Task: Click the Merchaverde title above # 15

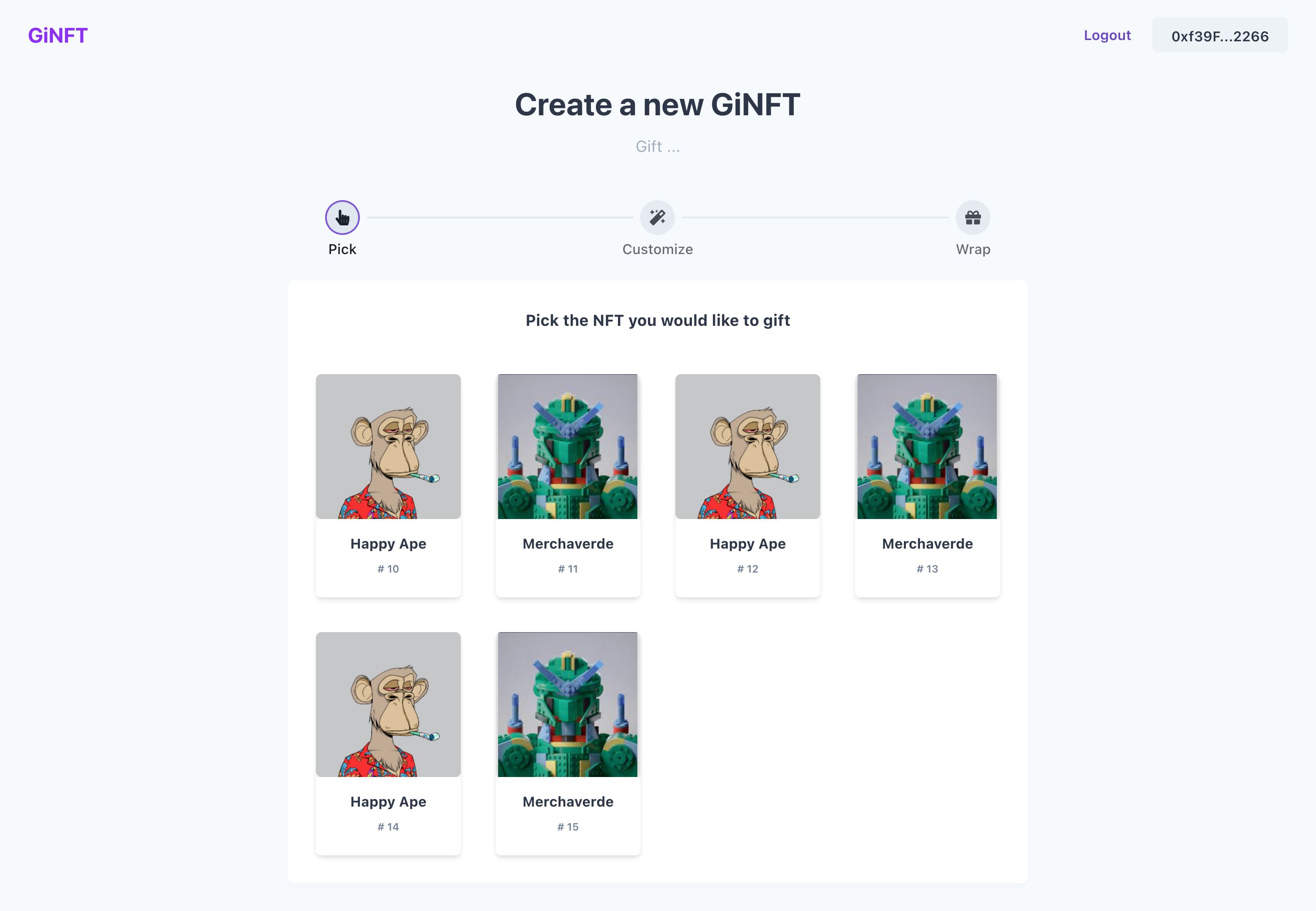Action: (567, 802)
